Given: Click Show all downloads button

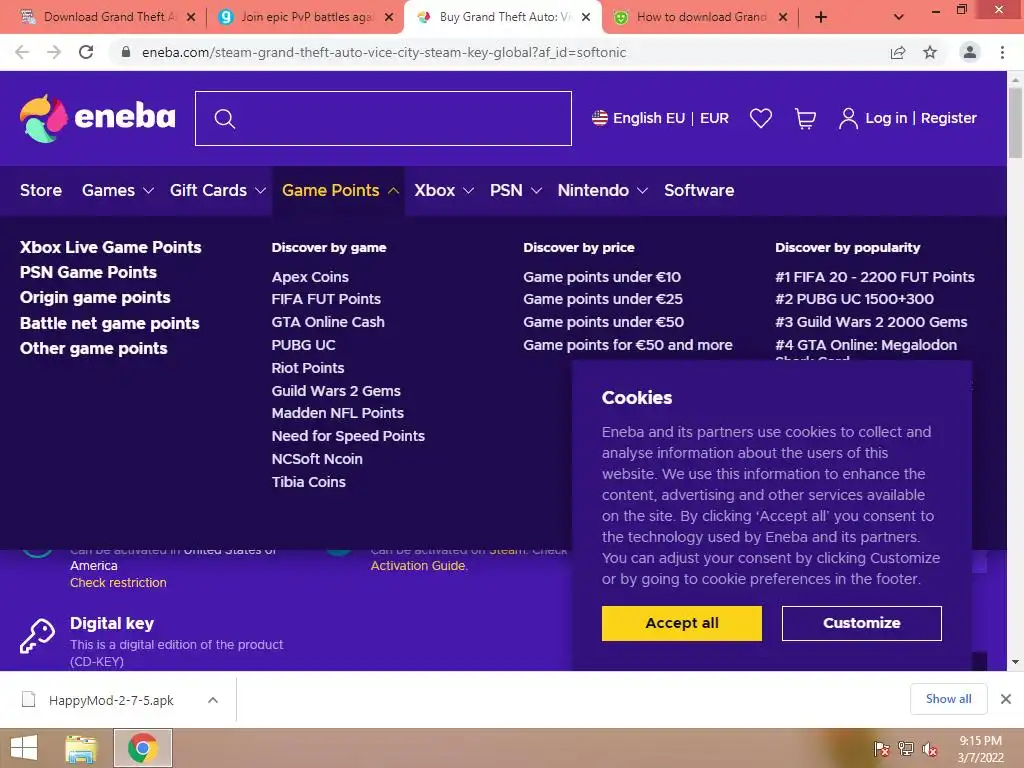Looking at the screenshot, I should pos(948,699).
